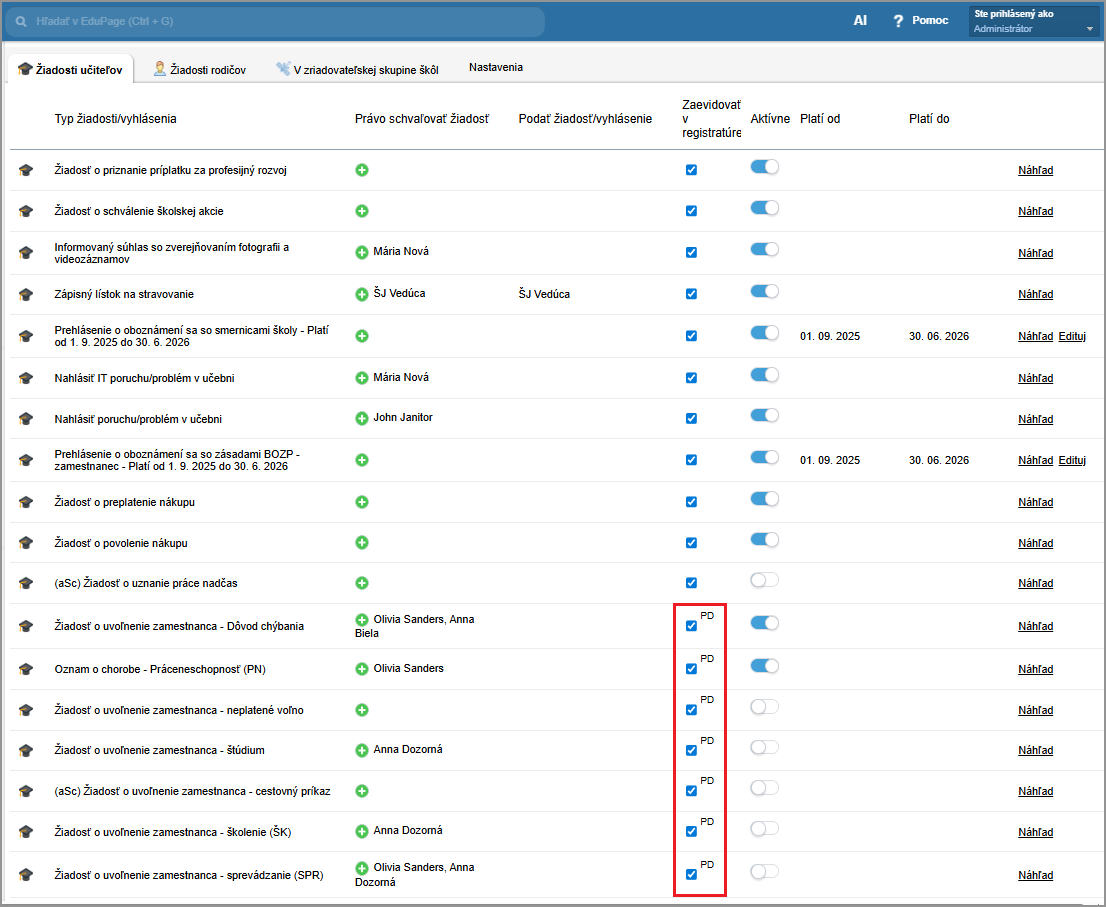This screenshot has height=907, width=1106.
Task: Open Náhľad for Žiadosť o schválenie školskej akcie
Action: [1035, 211]
